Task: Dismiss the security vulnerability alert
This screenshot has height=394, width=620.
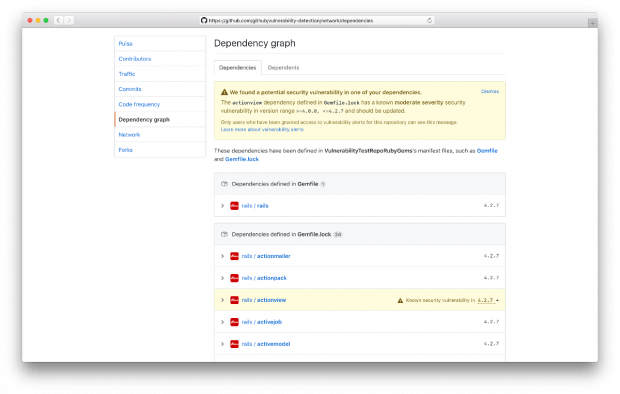Action: 490,91
